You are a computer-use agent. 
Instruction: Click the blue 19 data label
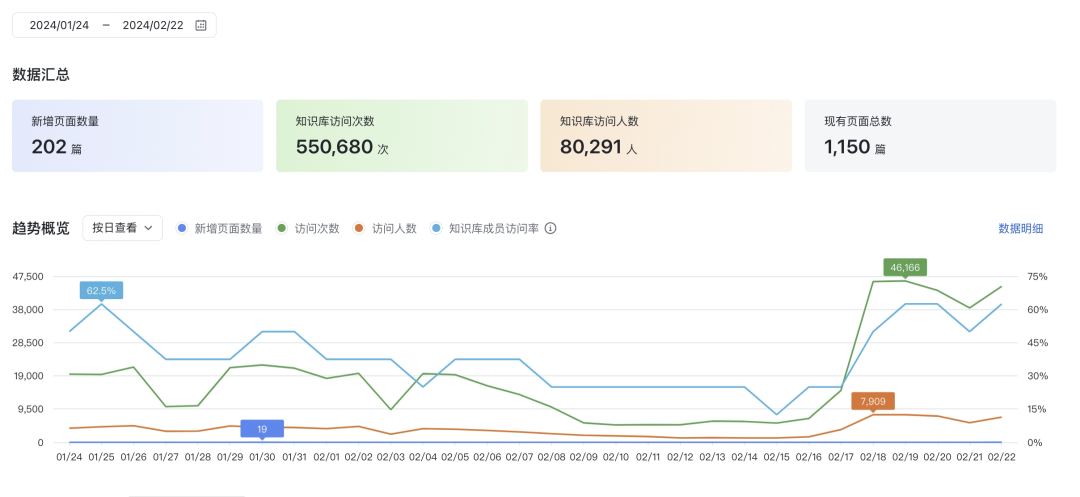[x=262, y=429]
